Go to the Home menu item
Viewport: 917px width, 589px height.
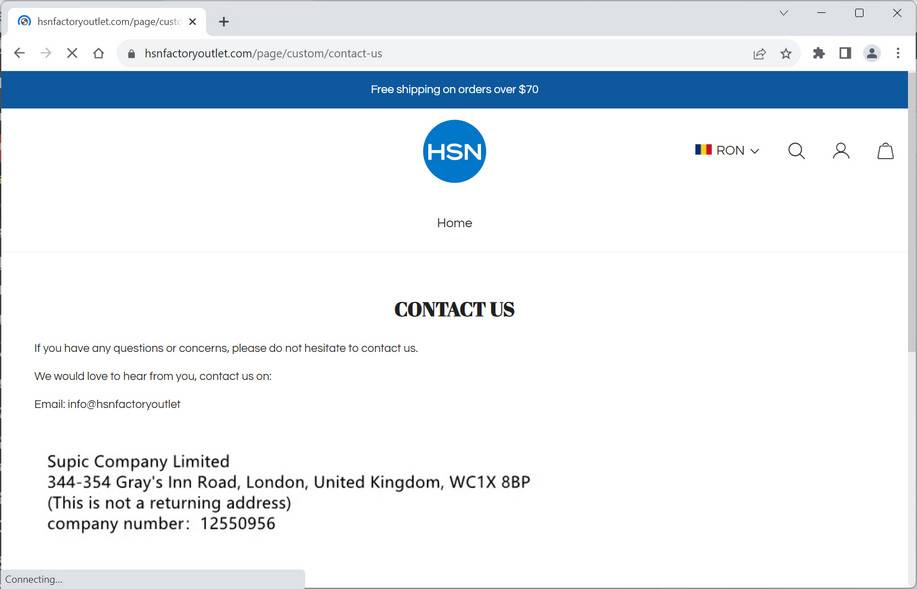click(x=454, y=223)
